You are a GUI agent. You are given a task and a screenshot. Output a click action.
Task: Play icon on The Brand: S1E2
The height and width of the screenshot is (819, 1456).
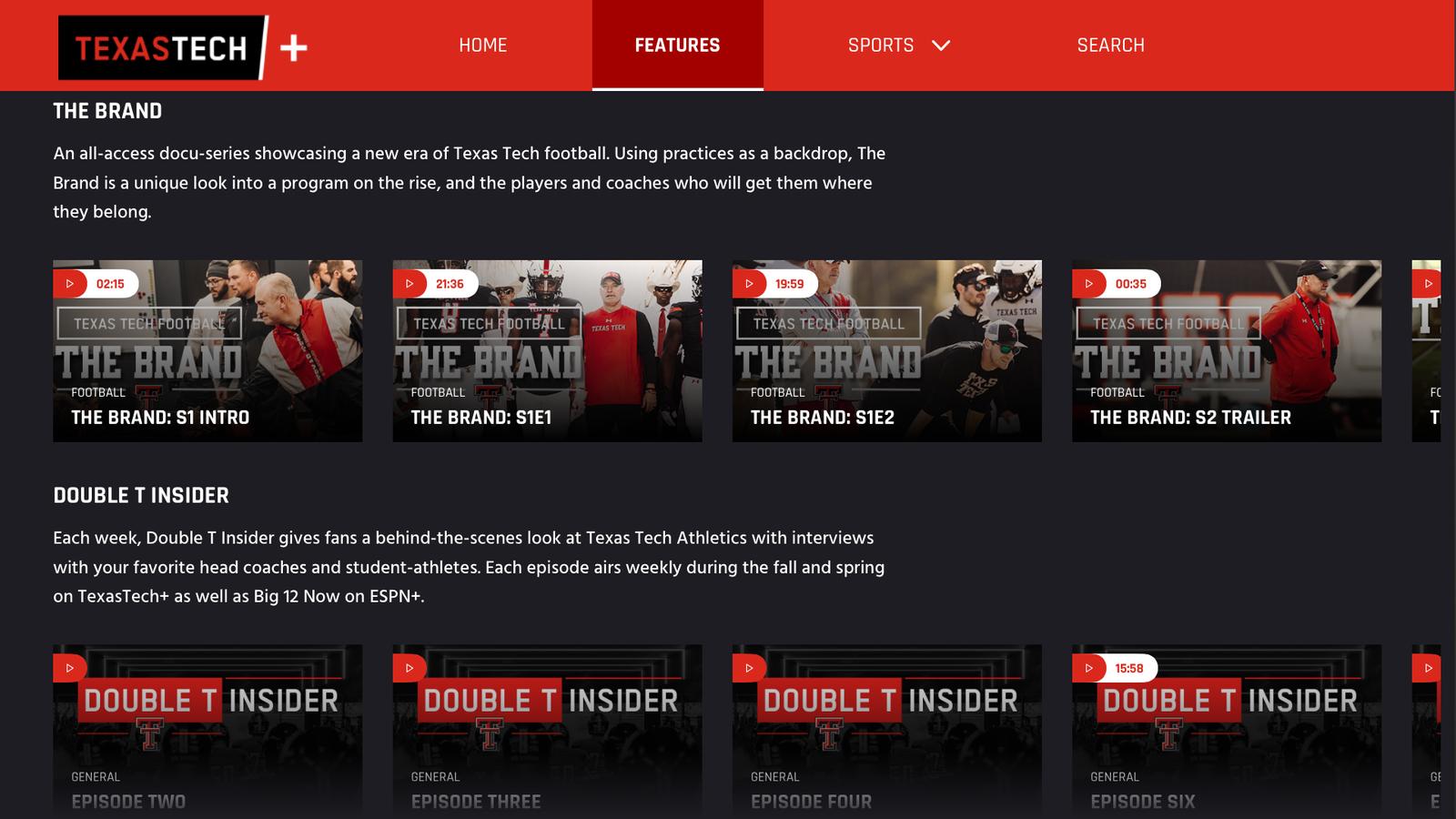tap(750, 284)
